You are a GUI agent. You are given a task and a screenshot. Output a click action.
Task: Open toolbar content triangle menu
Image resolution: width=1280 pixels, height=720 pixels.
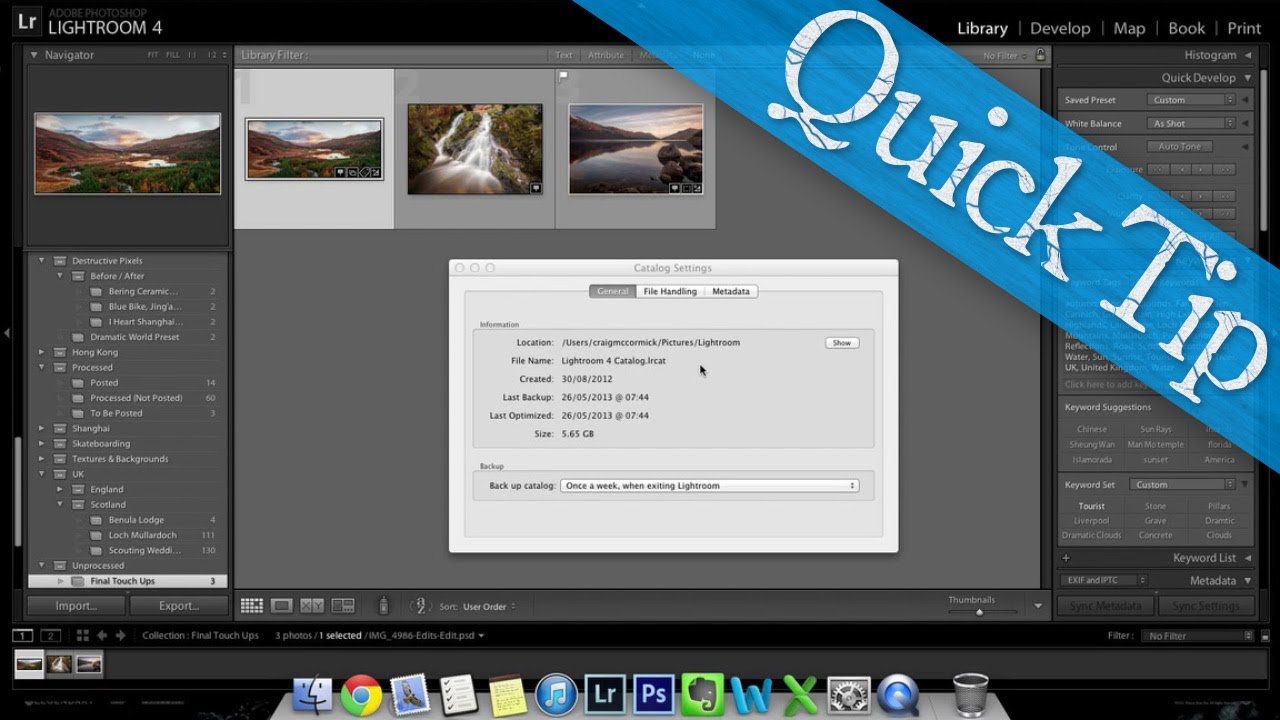(x=1037, y=606)
